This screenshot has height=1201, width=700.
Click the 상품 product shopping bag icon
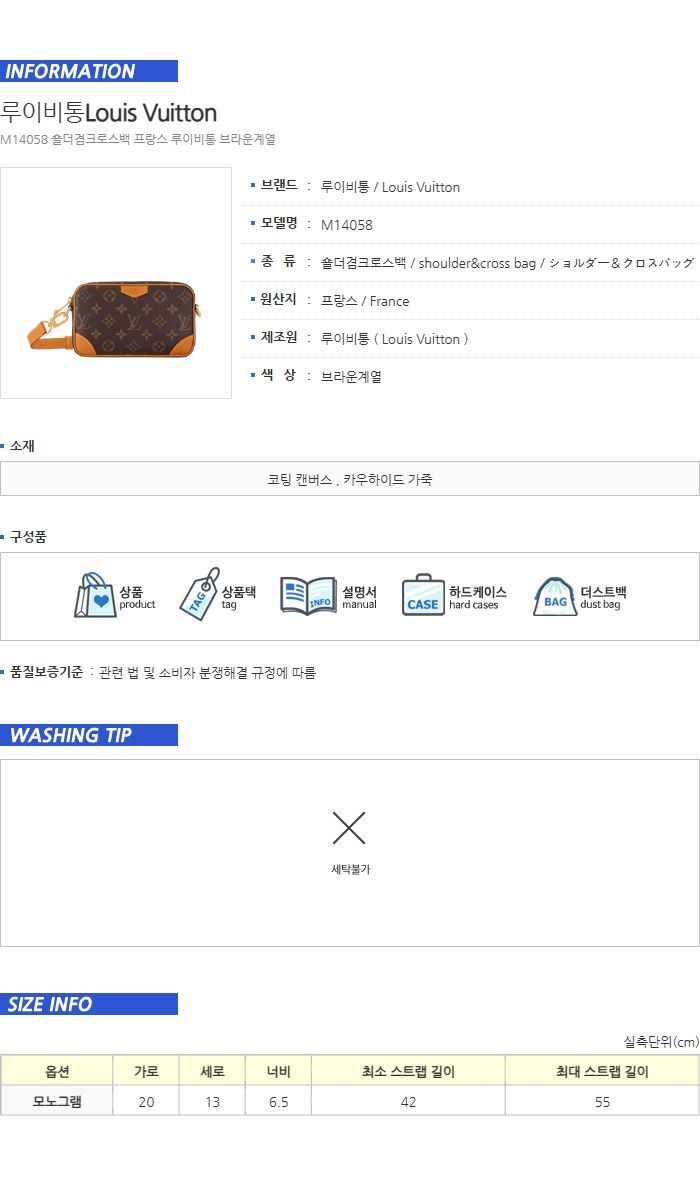95,596
